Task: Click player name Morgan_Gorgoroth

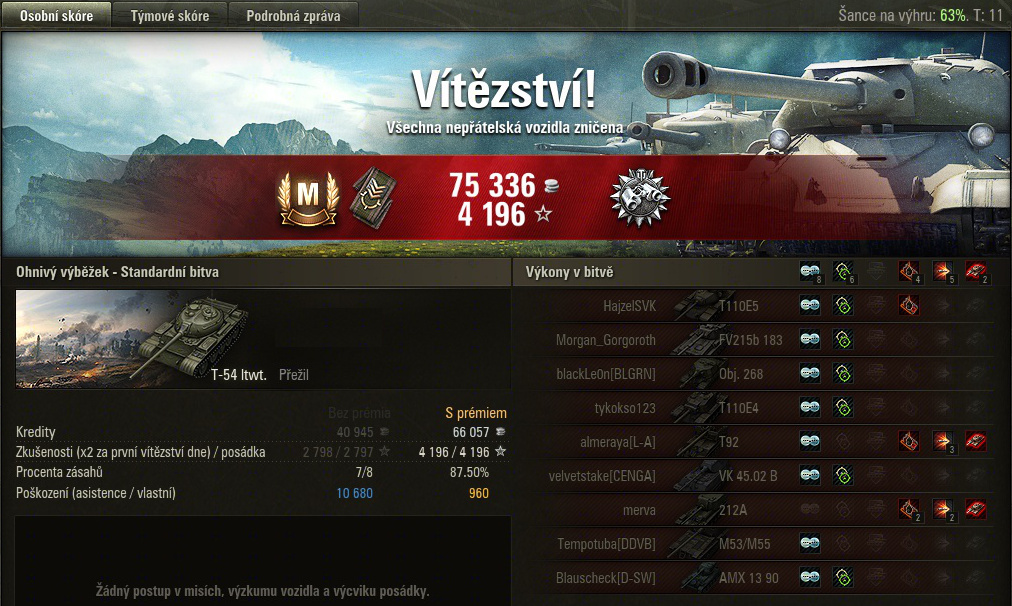Action: tap(605, 340)
